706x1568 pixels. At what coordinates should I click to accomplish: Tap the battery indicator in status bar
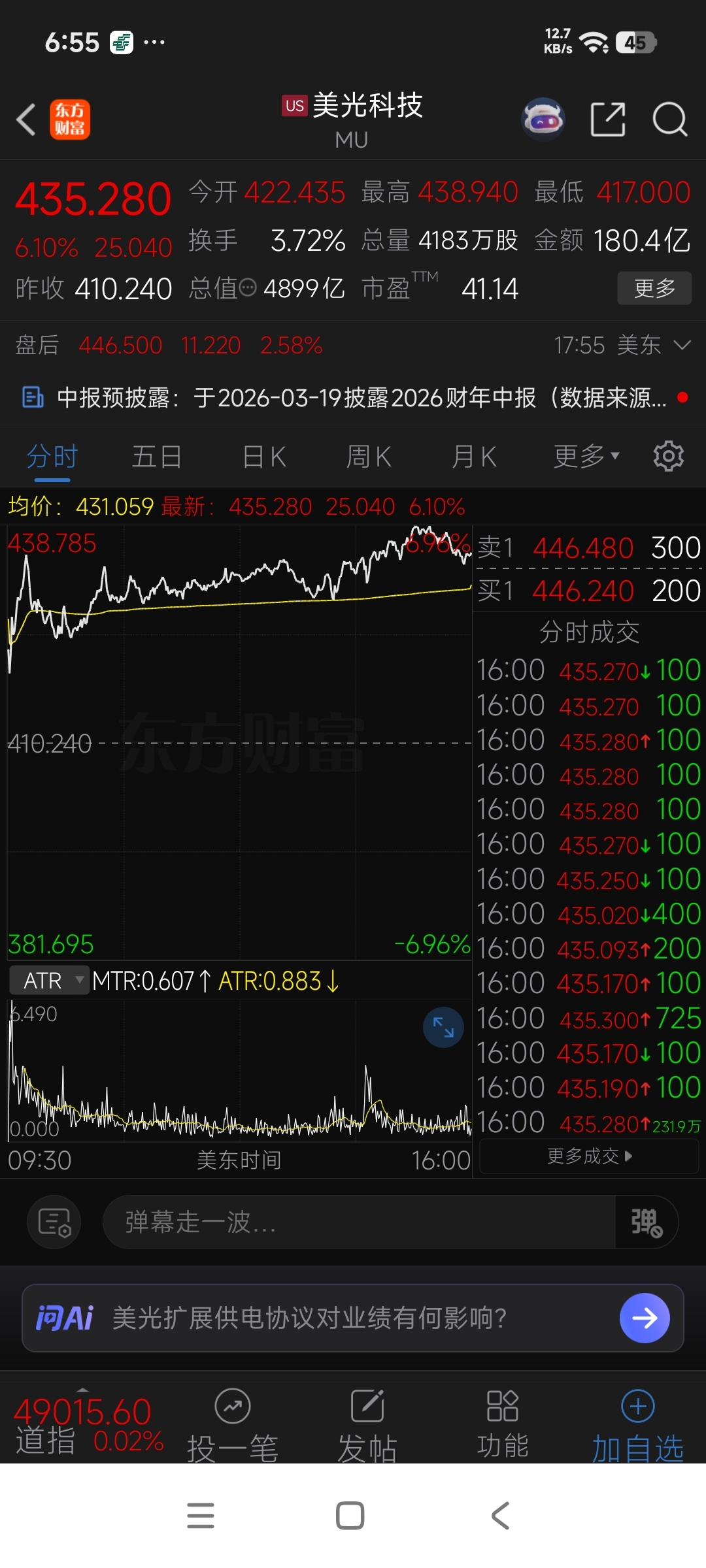tap(636, 42)
